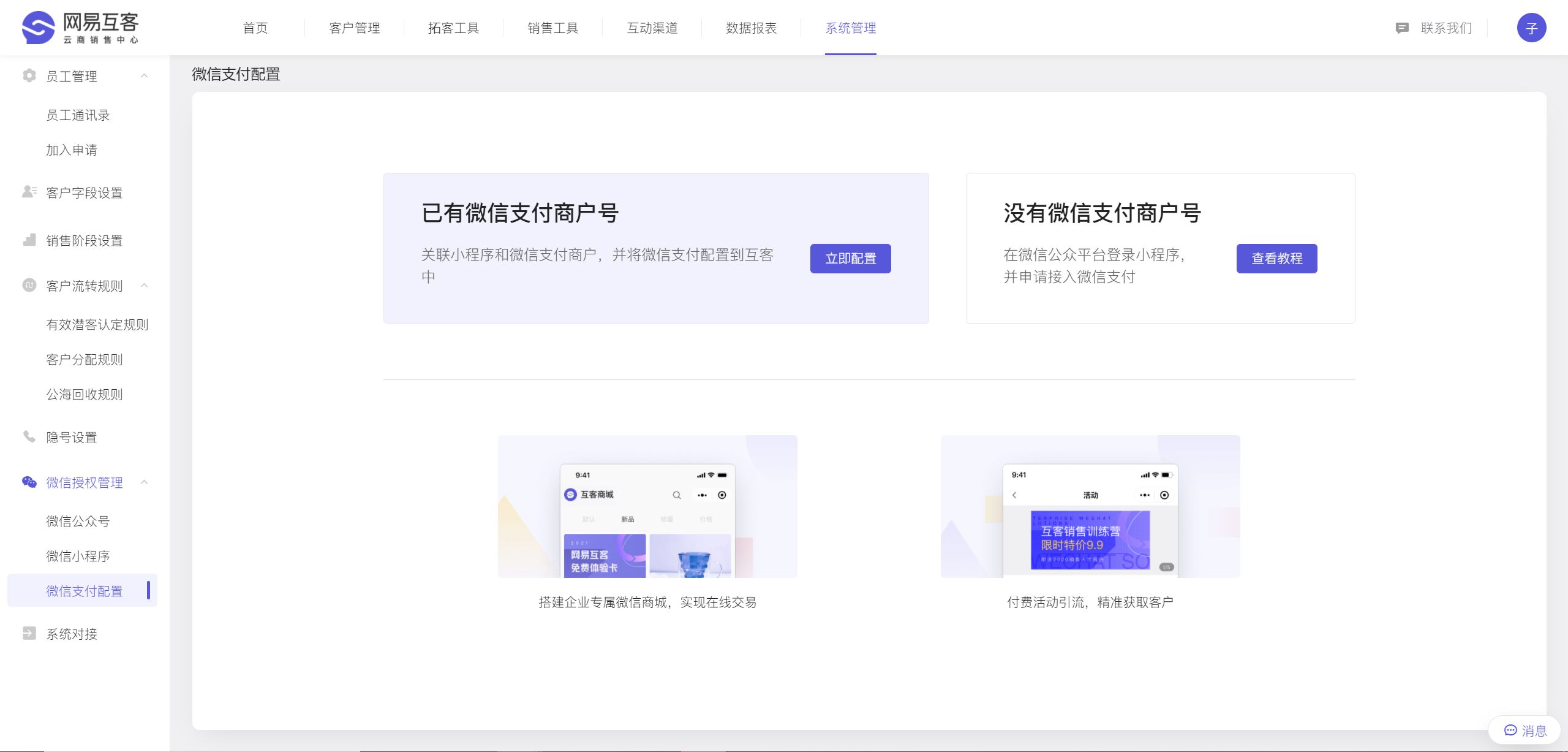The image size is (1568, 752).
Task: Select the 系统管理 tab
Action: point(851,28)
